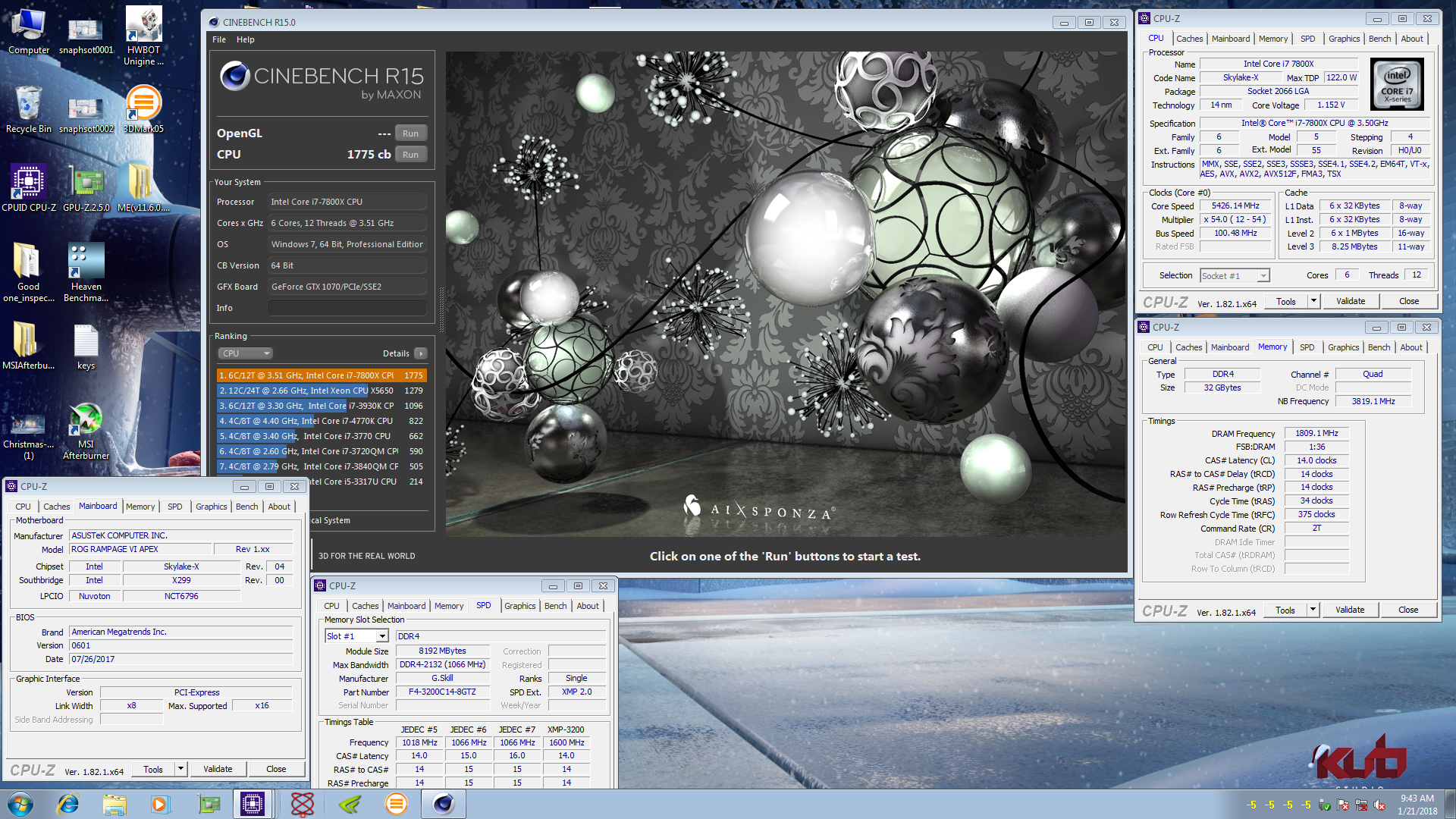Image resolution: width=1456 pixels, height=819 pixels.
Task: Click the Info field in Your System
Action: pos(347,308)
